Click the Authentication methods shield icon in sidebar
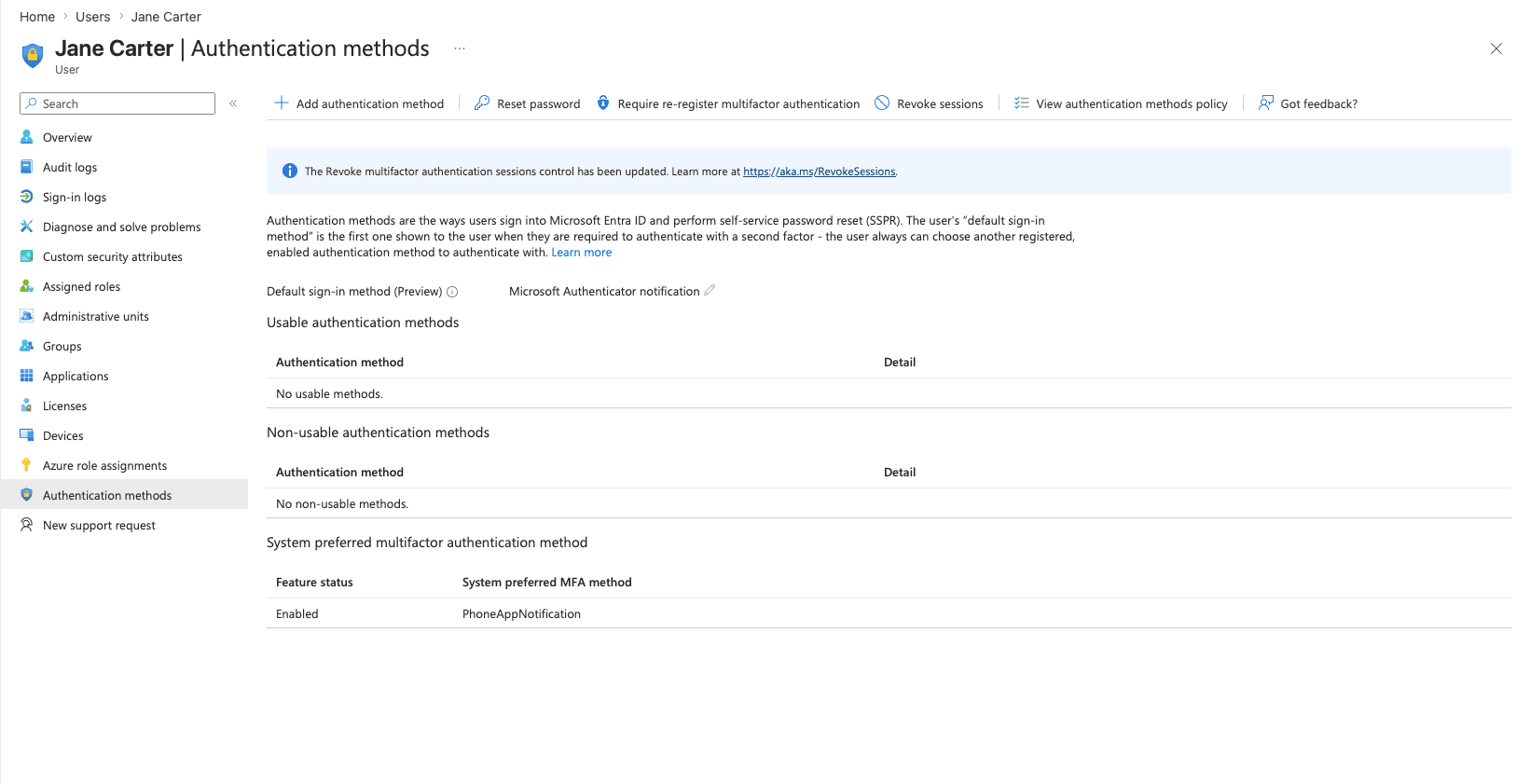This screenshot has height=784, width=1530. coord(27,495)
